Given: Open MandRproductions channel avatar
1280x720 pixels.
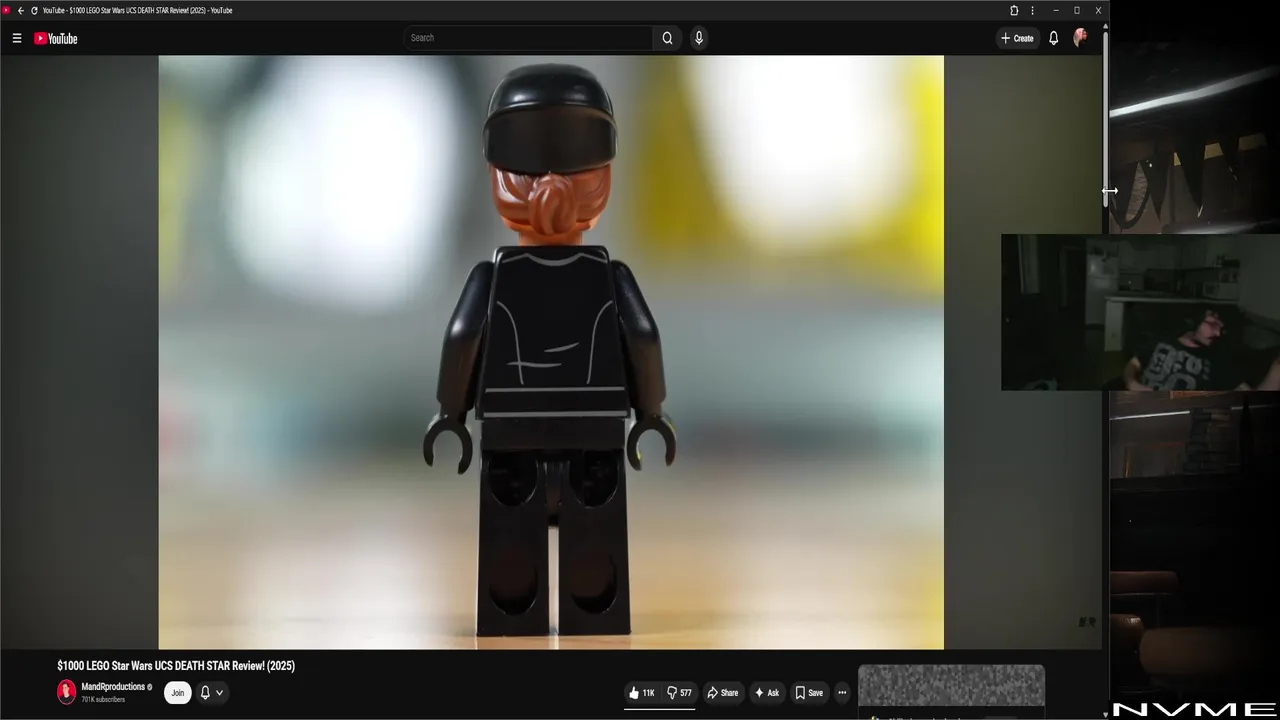Looking at the screenshot, I should click(x=66, y=692).
